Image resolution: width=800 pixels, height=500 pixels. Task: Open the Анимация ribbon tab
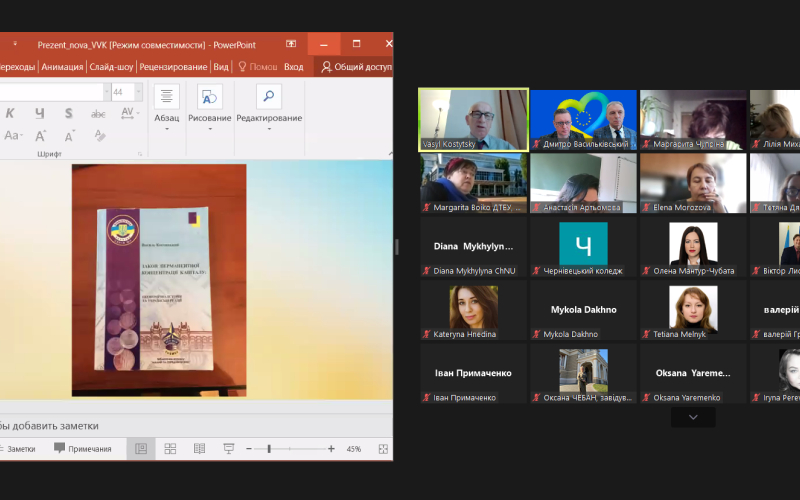pos(62,67)
